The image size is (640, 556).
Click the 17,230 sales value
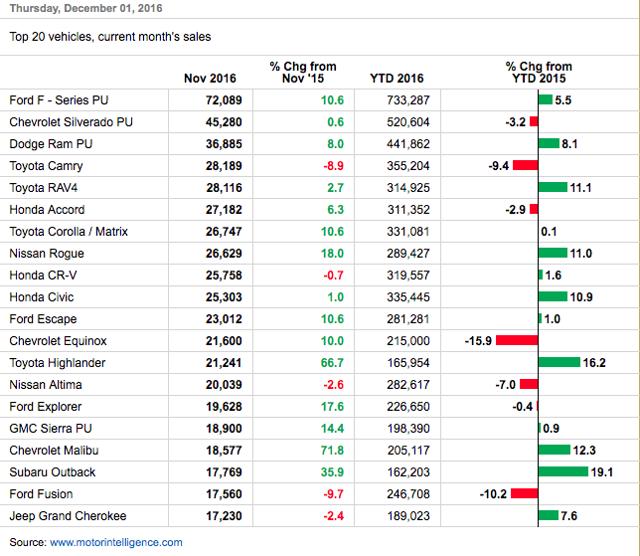pyautogui.click(x=224, y=516)
